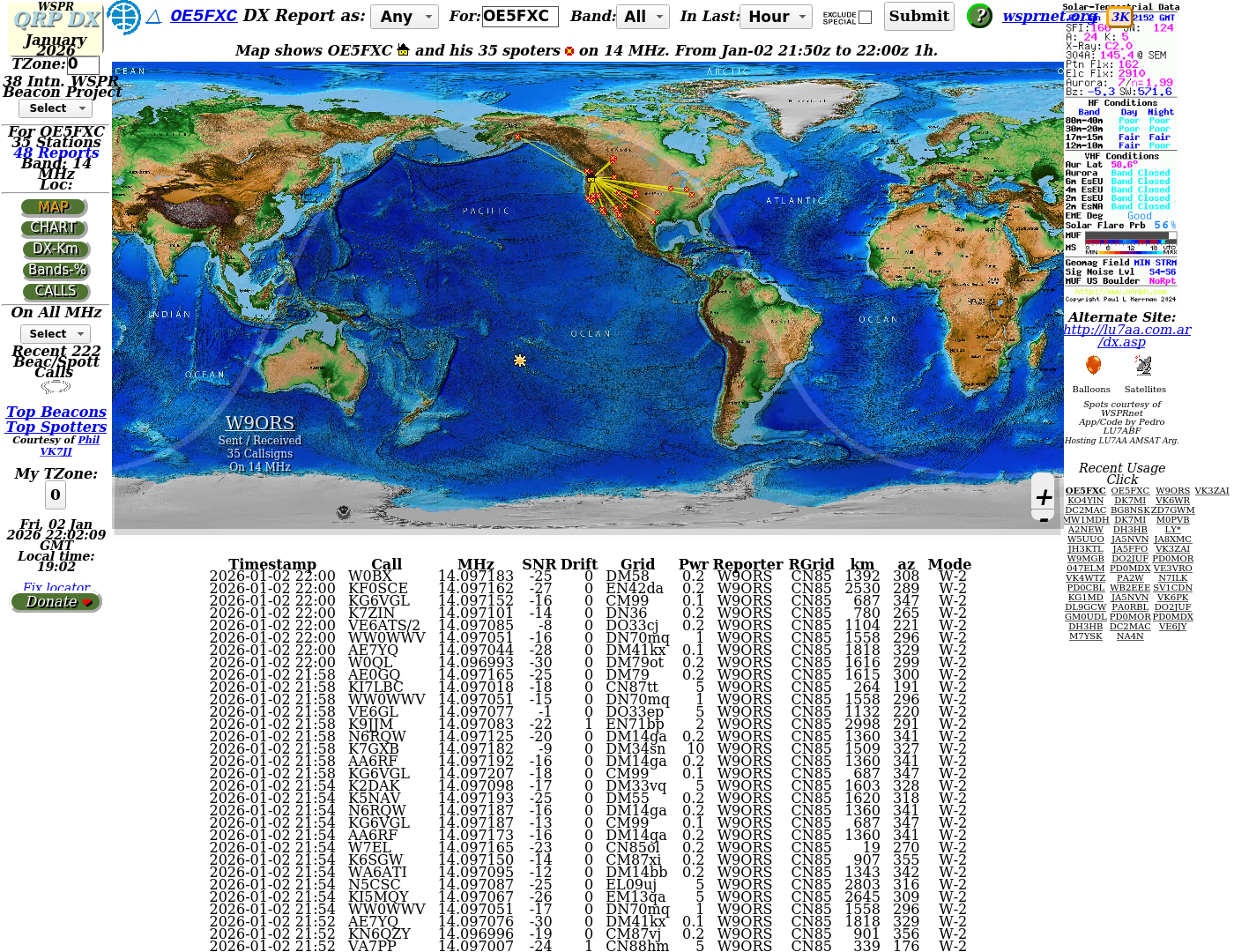The height and width of the screenshot is (952, 1234).
Task: Open the 48 Reports link
Action: [x=56, y=152]
